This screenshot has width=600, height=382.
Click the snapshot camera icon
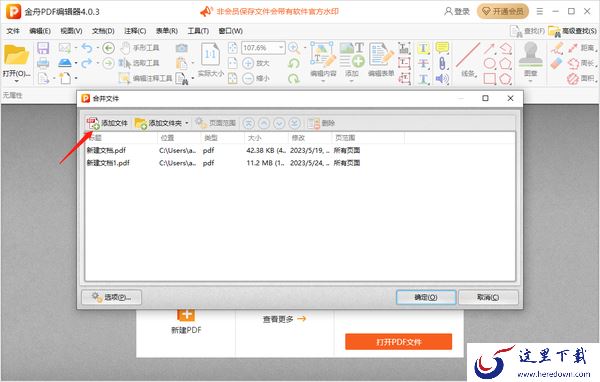[182, 48]
